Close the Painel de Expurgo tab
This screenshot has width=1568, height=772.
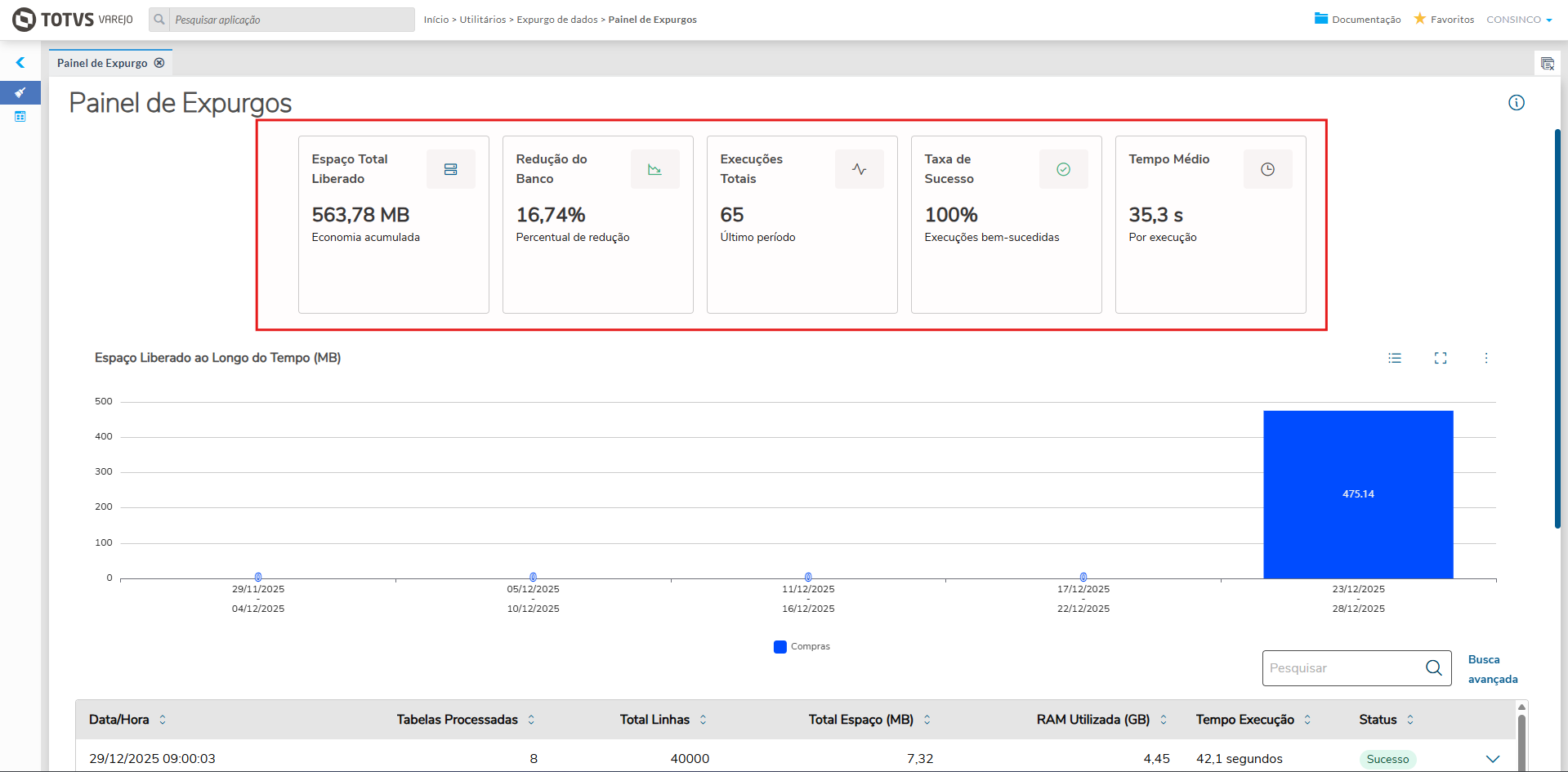click(159, 63)
